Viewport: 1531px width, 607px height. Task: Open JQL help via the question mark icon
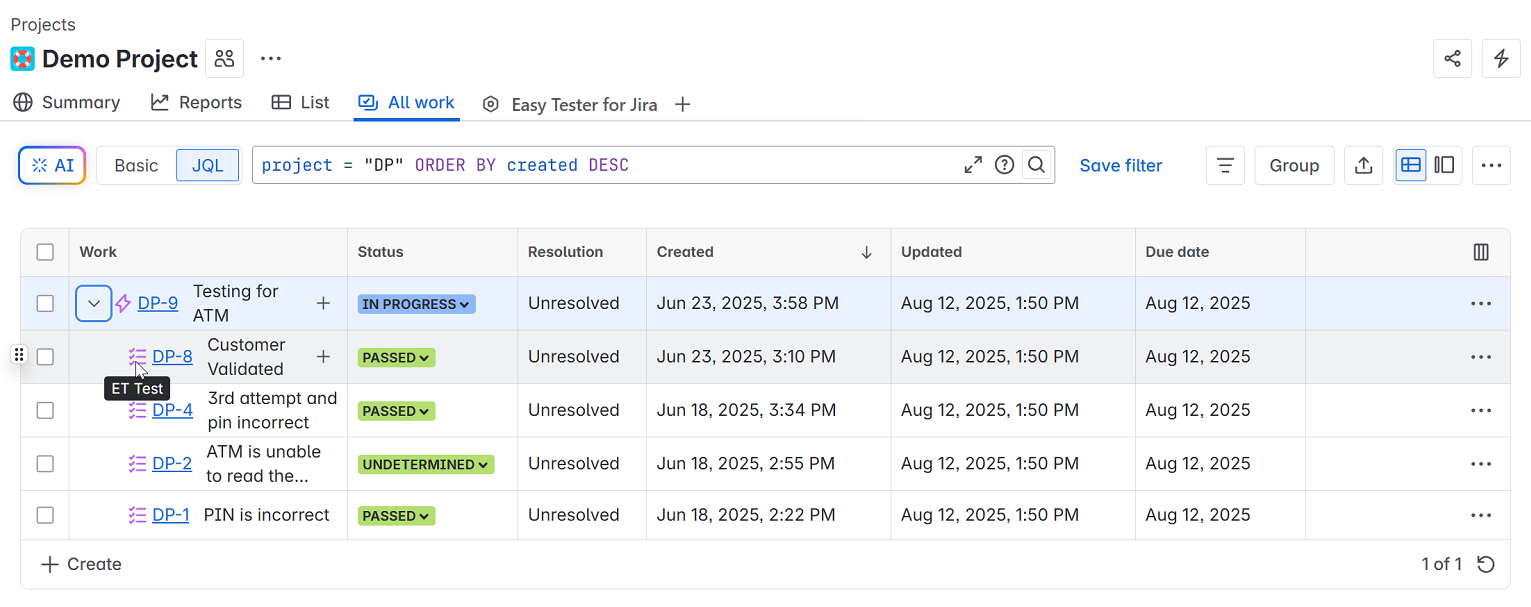click(x=1004, y=165)
